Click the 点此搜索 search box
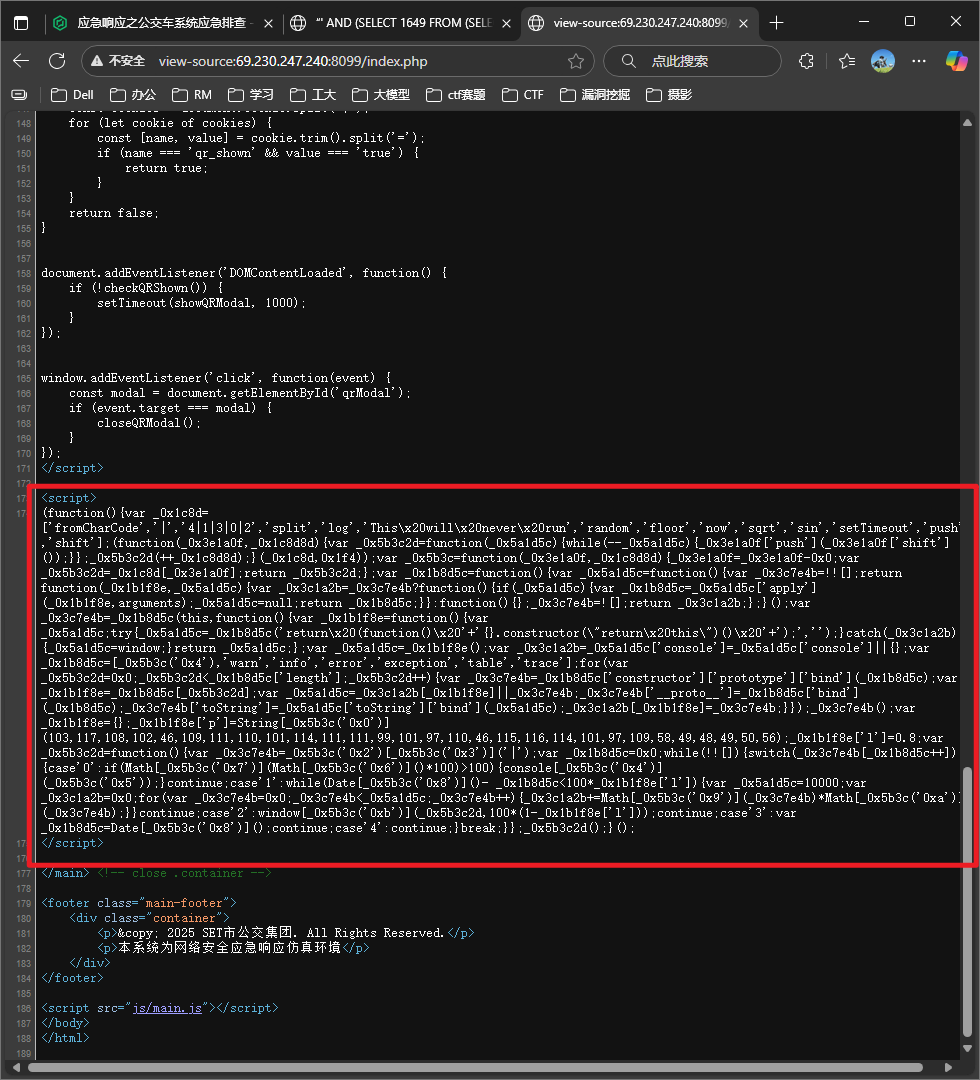The image size is (980, 1080). coord(692,61)
